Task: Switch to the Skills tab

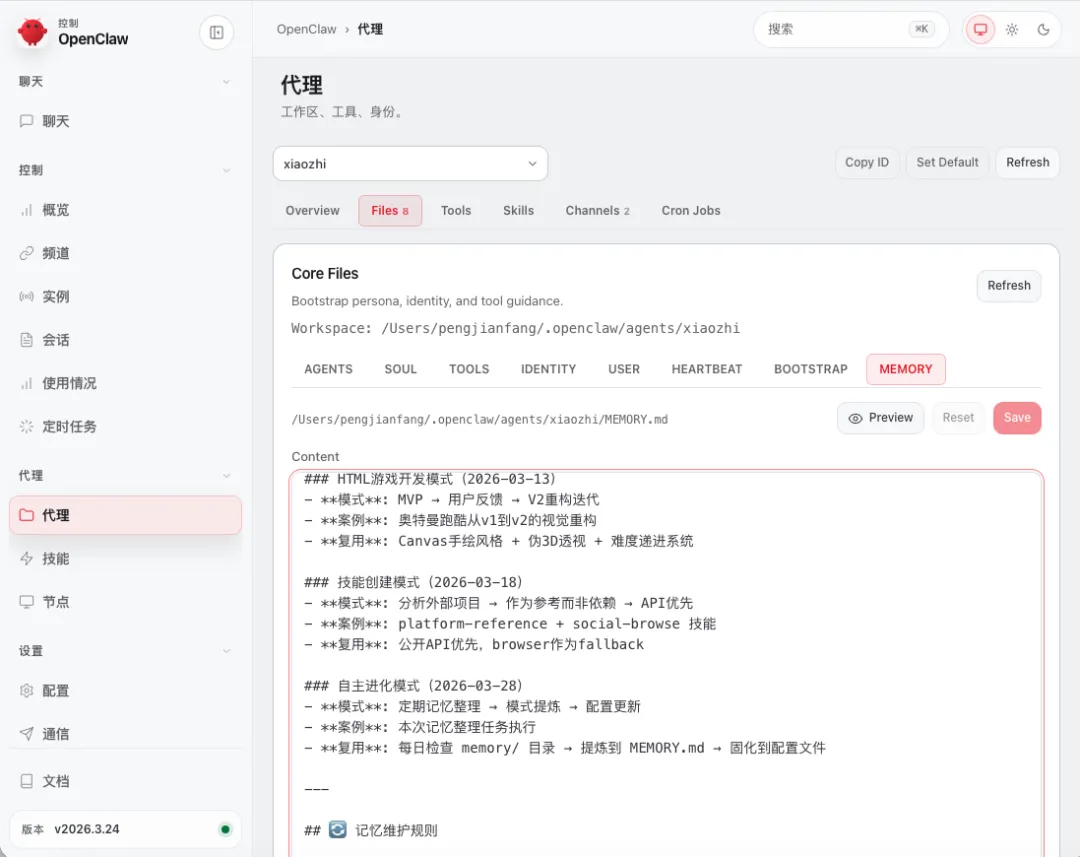Action: (x=518, y=211)
